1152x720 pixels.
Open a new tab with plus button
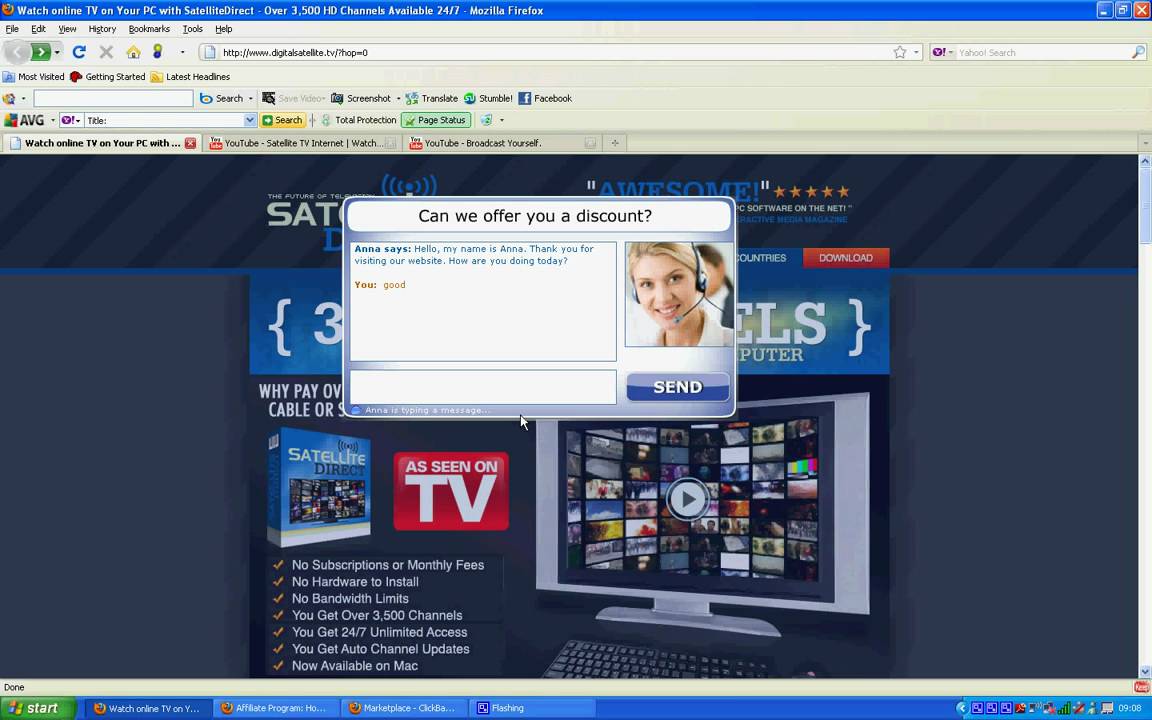click(x=615, y=143)
